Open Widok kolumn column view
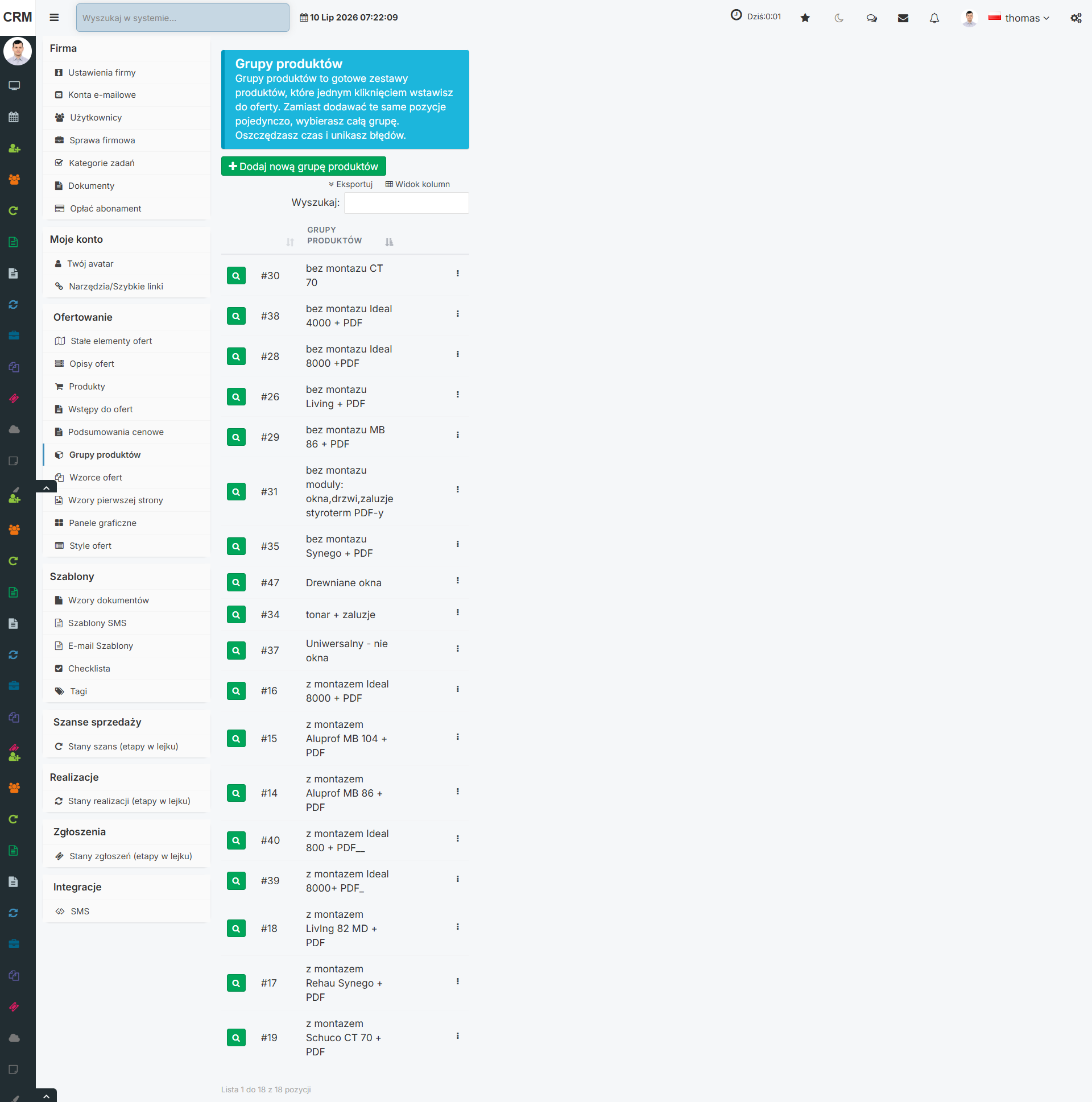Screen dimensions: 1092x1102 point(417,184)
